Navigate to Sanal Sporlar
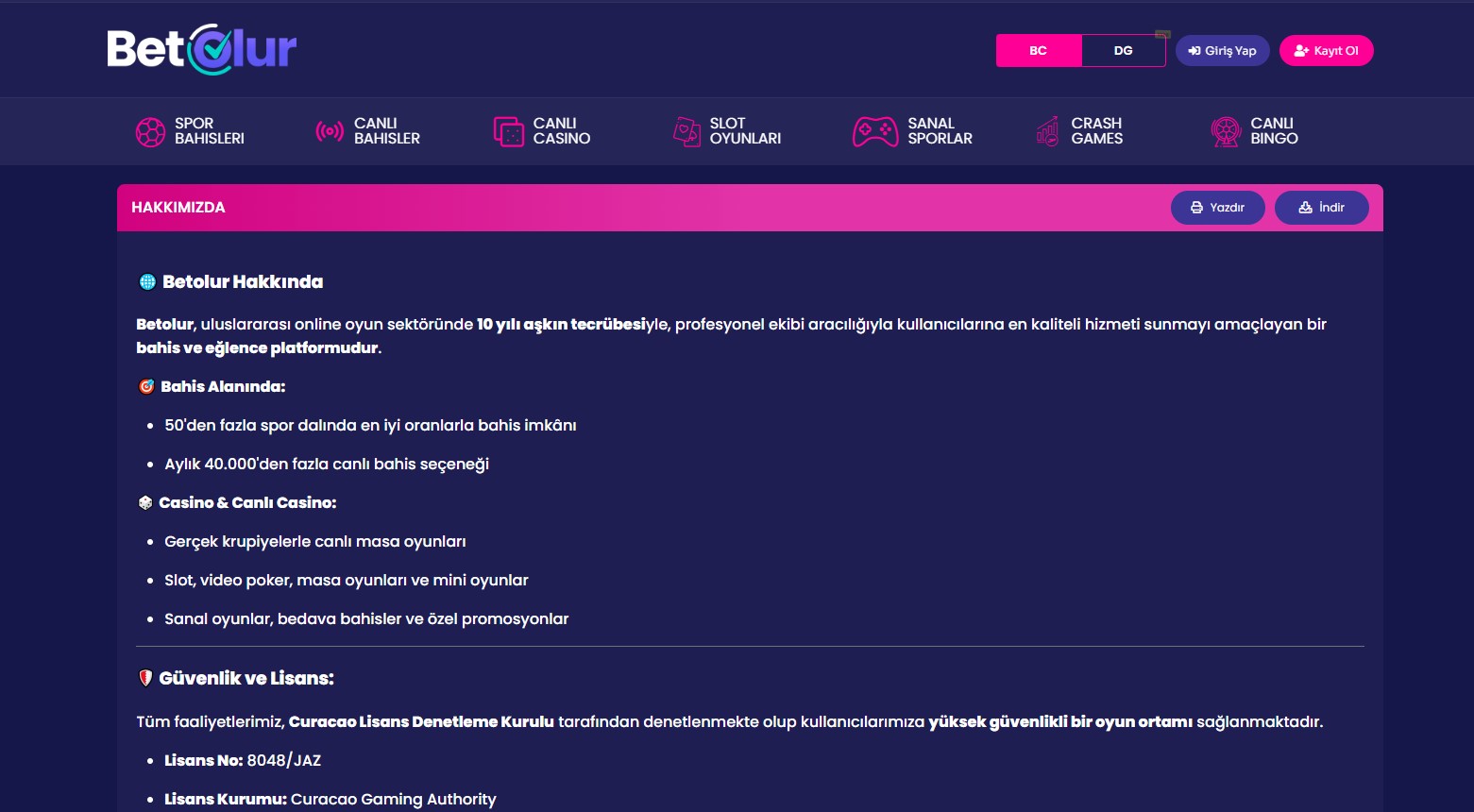Screen dimensions: 1474x812 [x=912, y=131]
